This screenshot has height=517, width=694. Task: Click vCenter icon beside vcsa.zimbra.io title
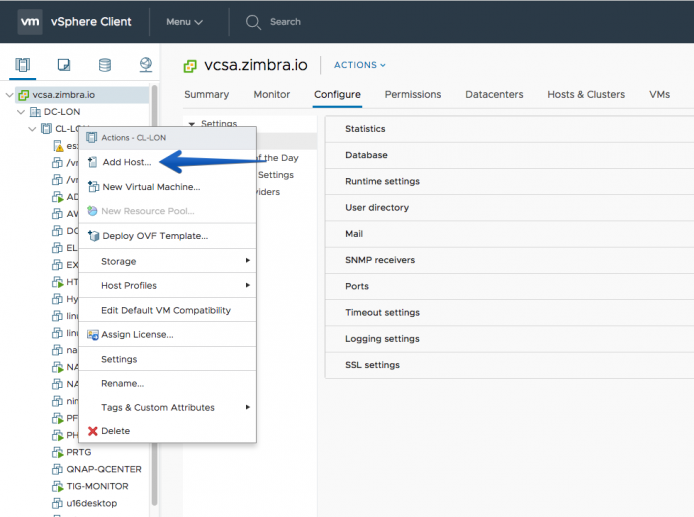coord(190,66)
